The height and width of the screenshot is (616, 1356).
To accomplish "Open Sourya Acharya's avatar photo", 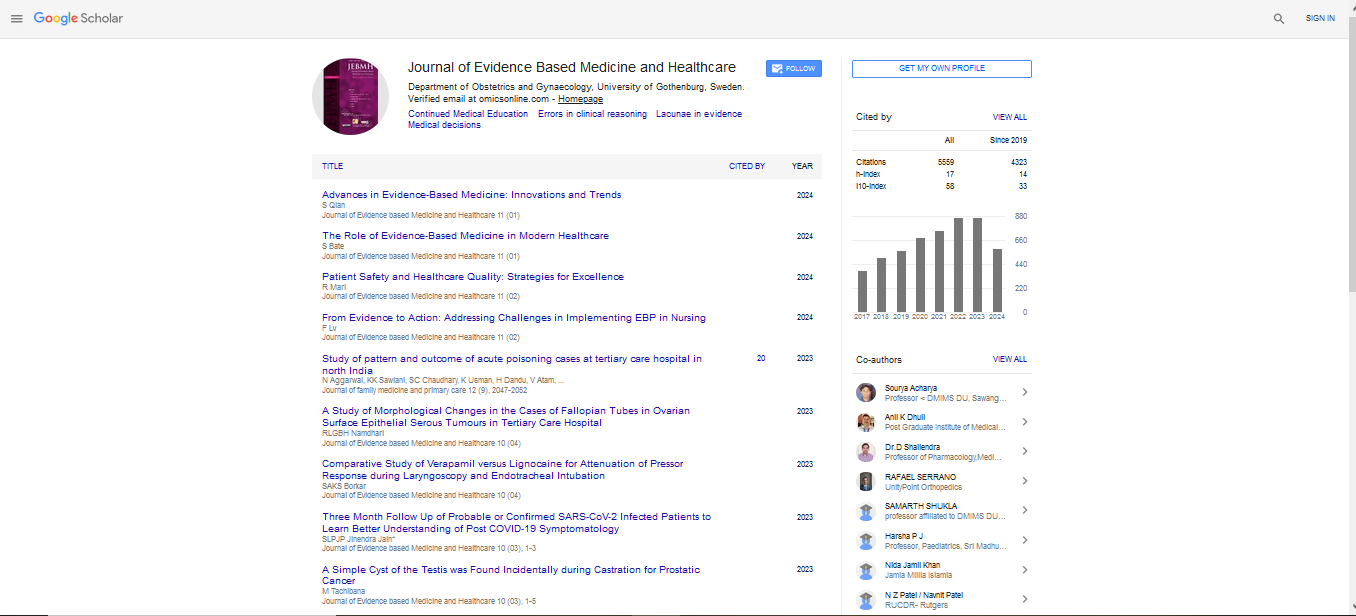I will tap(866, 392).
